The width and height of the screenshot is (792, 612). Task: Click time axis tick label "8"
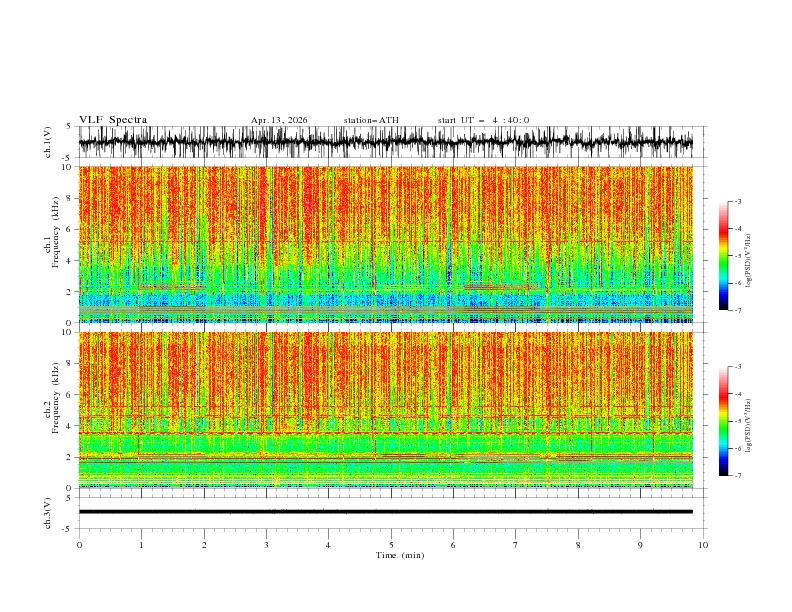578,545
